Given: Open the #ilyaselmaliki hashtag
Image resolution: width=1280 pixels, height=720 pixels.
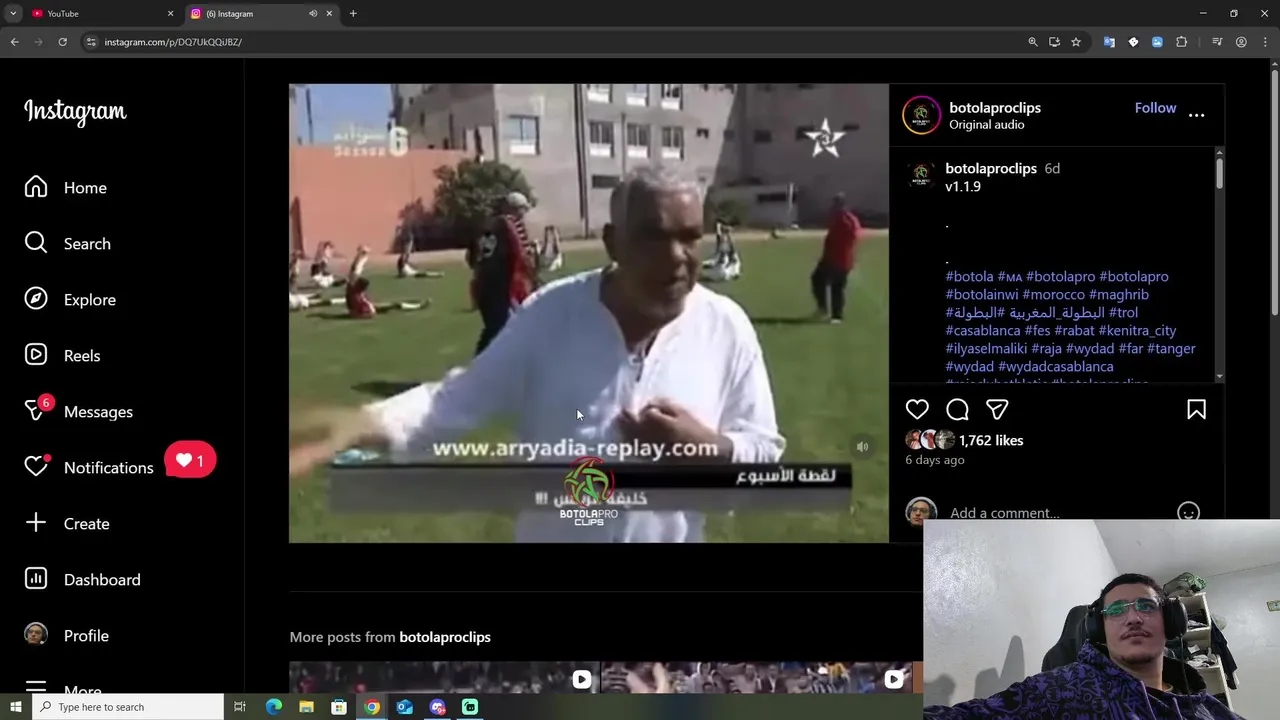Looking at the screenshot, I should [x=986, y=348].
